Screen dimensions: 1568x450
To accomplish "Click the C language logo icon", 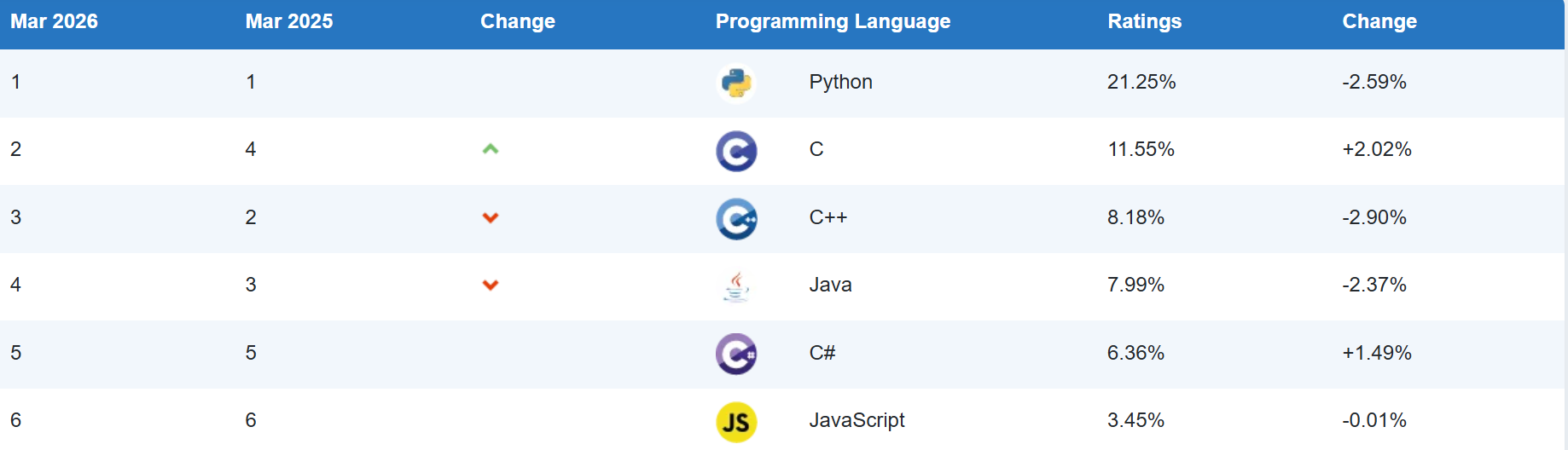I will 736,151.
